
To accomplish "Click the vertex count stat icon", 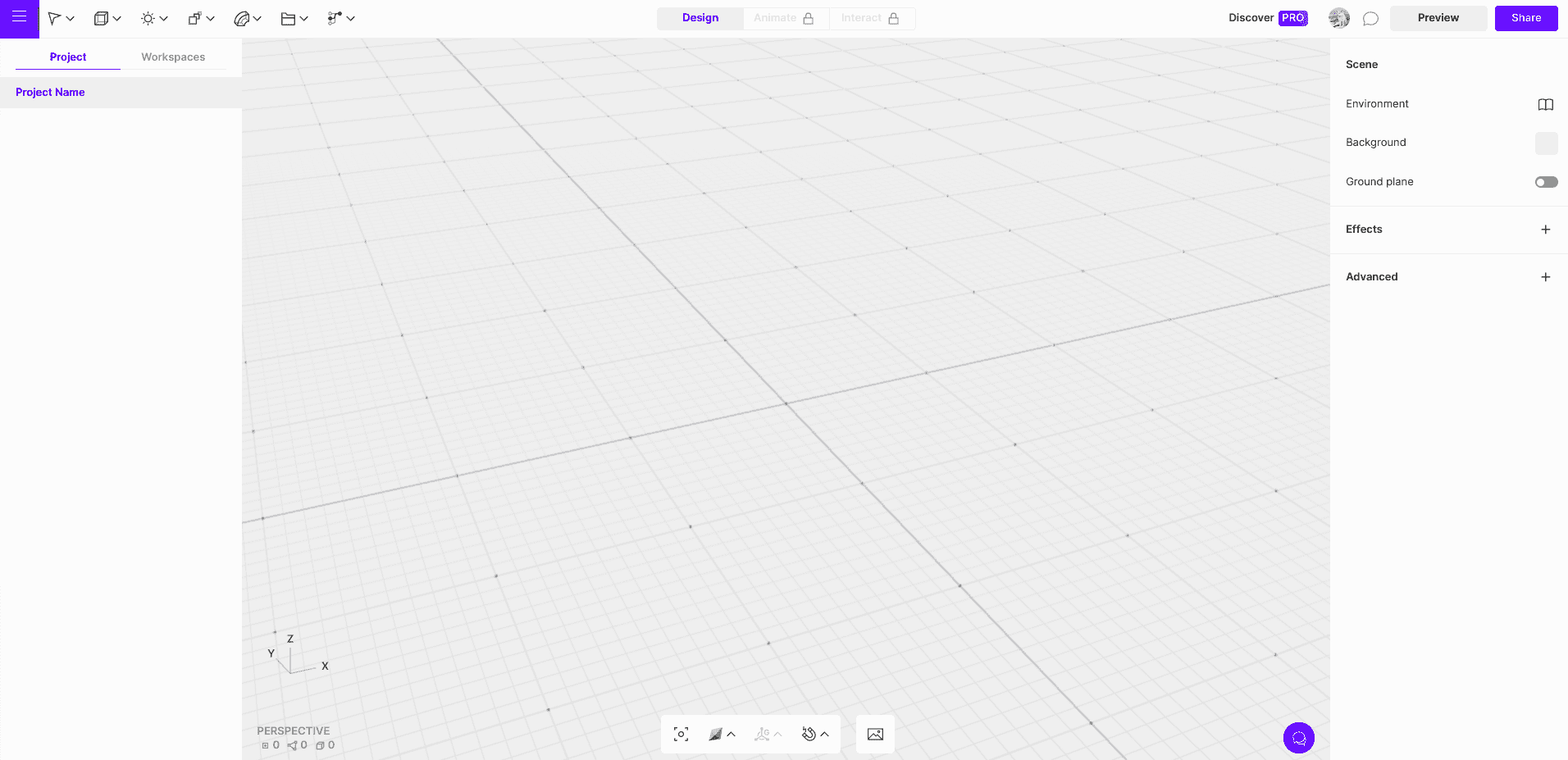I will (265, 746).
